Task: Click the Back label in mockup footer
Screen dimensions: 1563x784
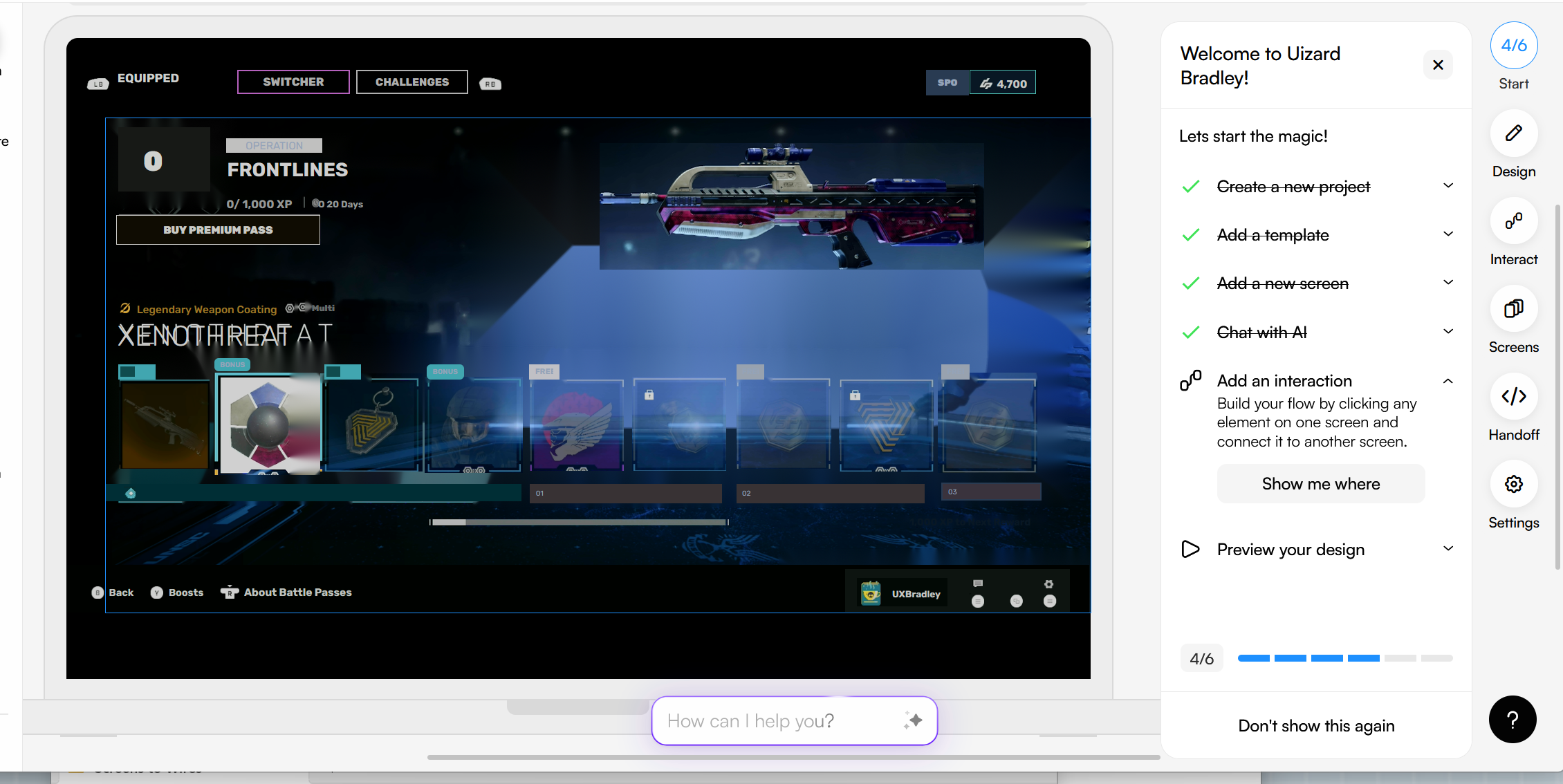Action: click(x=121, y=592)
